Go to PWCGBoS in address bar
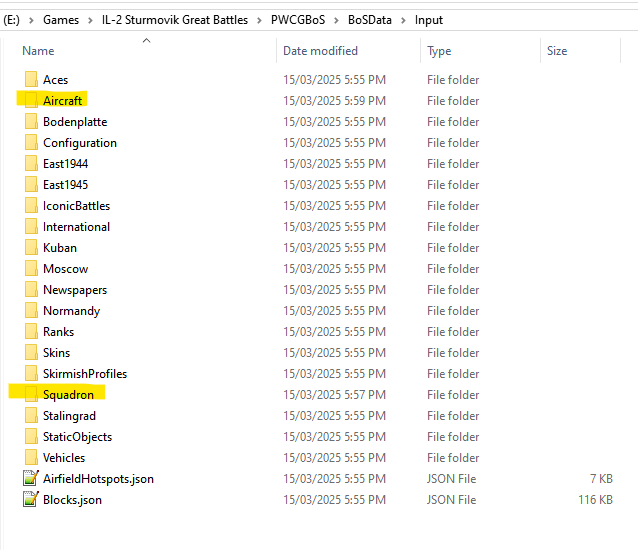 click(x=298, y=20)
